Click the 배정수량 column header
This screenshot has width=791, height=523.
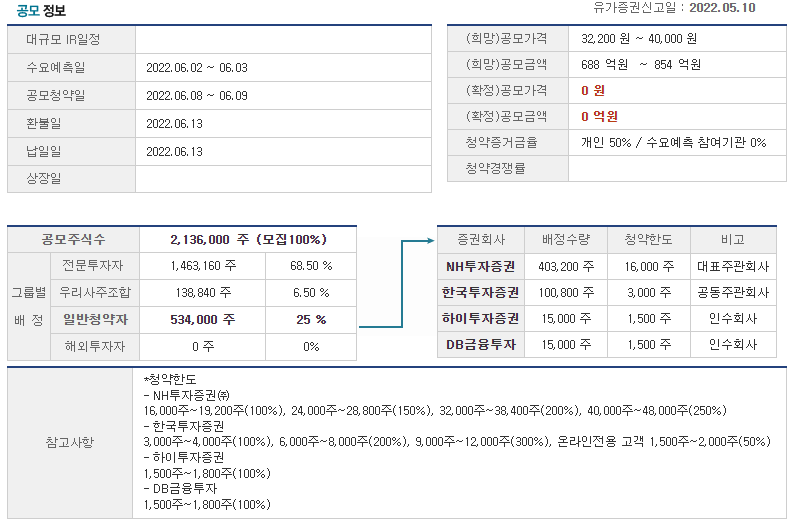click(x=566, y=240)
